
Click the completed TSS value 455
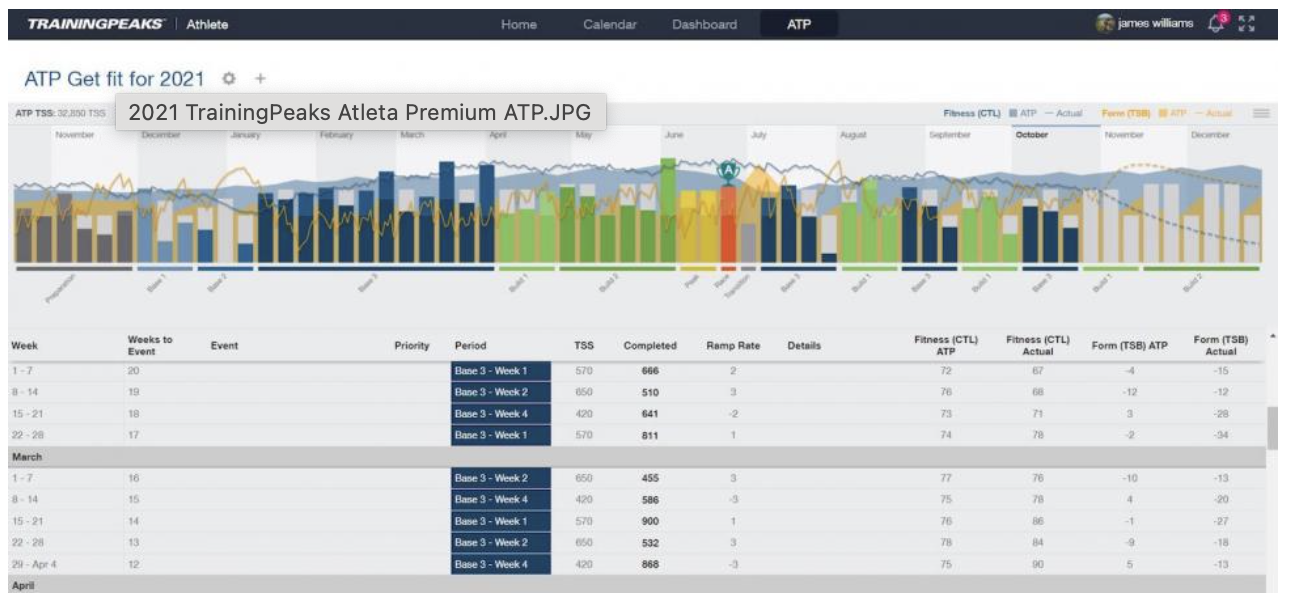pyautogui.click(x=650, y=478)
